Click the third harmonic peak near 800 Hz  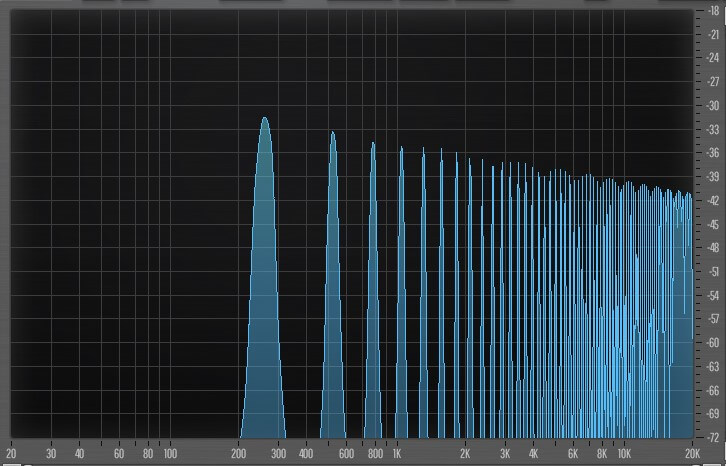373,145
